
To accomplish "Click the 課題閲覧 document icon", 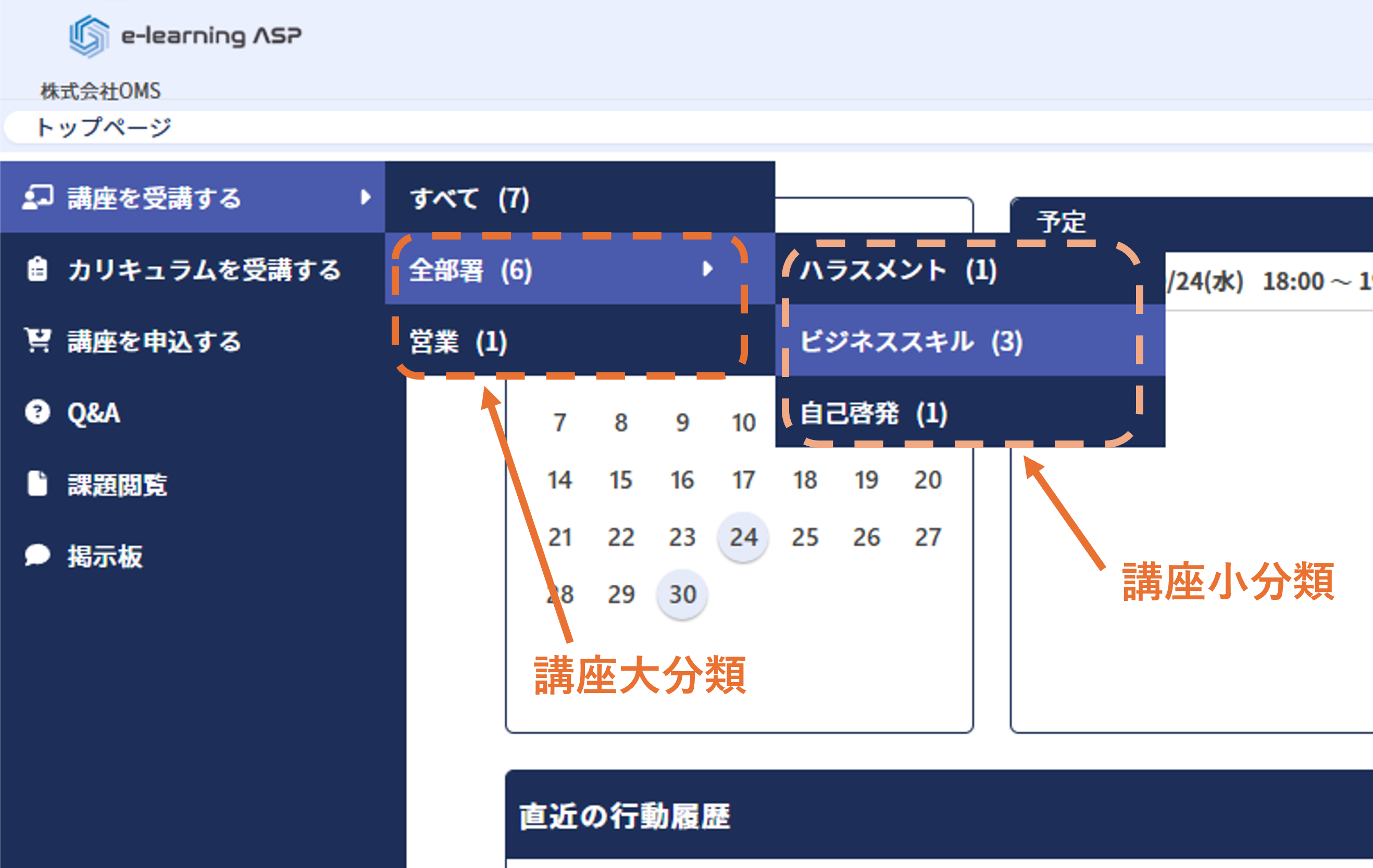I will pos(38,484).
